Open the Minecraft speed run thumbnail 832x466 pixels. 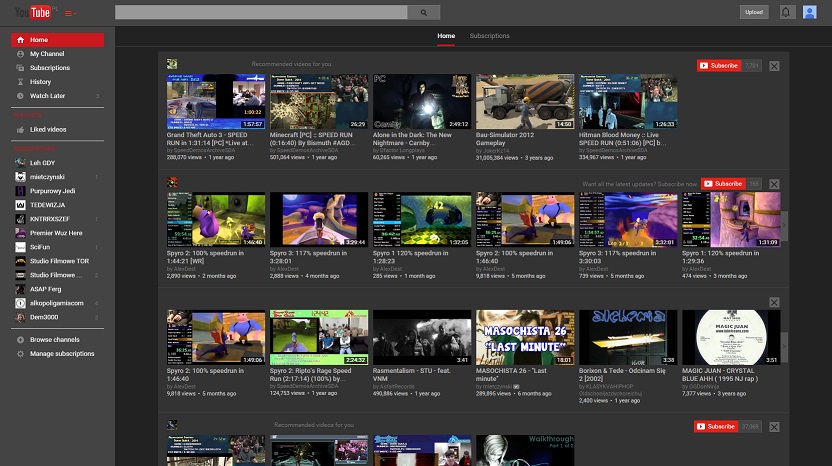coord(318,101)
